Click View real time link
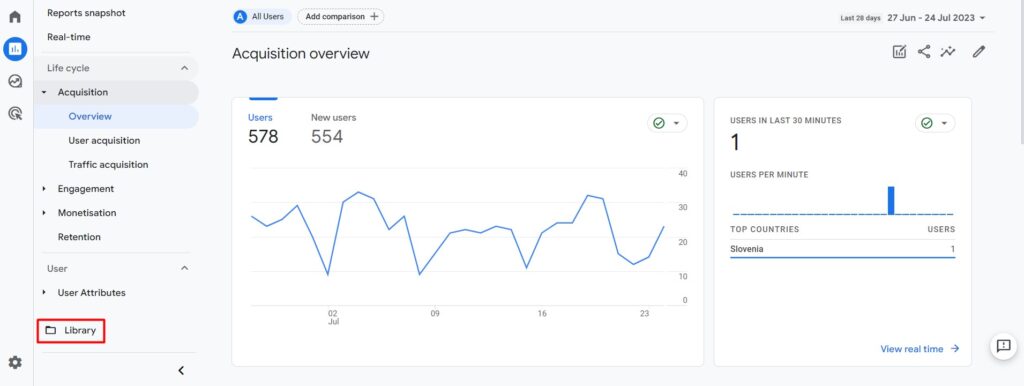Screen dimensions: 1024x386 (x=920, y=349)
